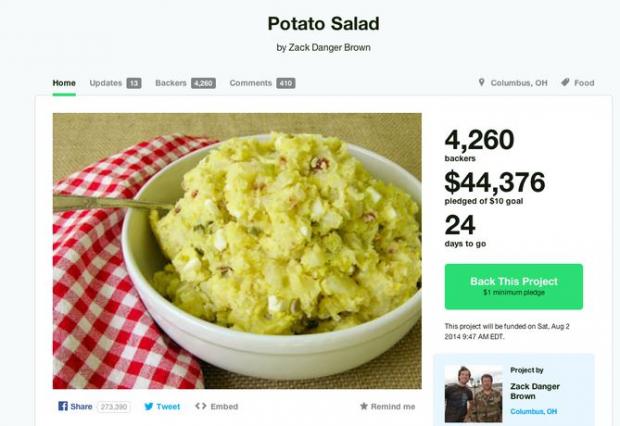This screenshot has height=426, width=620.
Task: Open the Food category link
Action: pos(584,83)
